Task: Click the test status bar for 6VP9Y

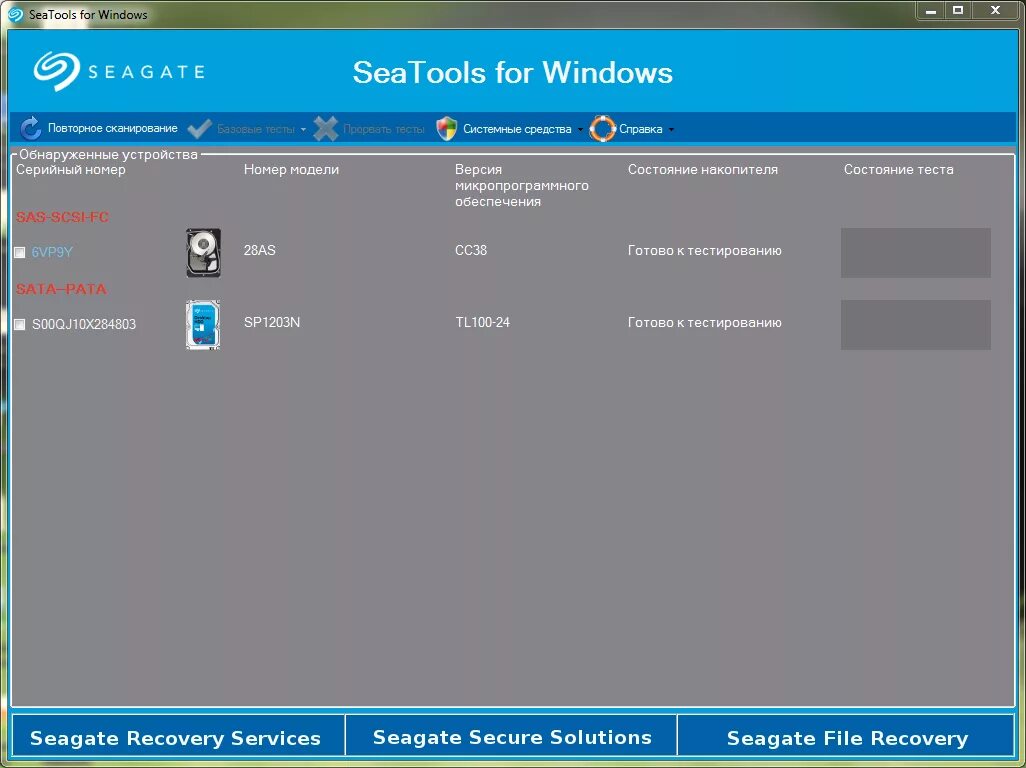Action: click(915, 253)
